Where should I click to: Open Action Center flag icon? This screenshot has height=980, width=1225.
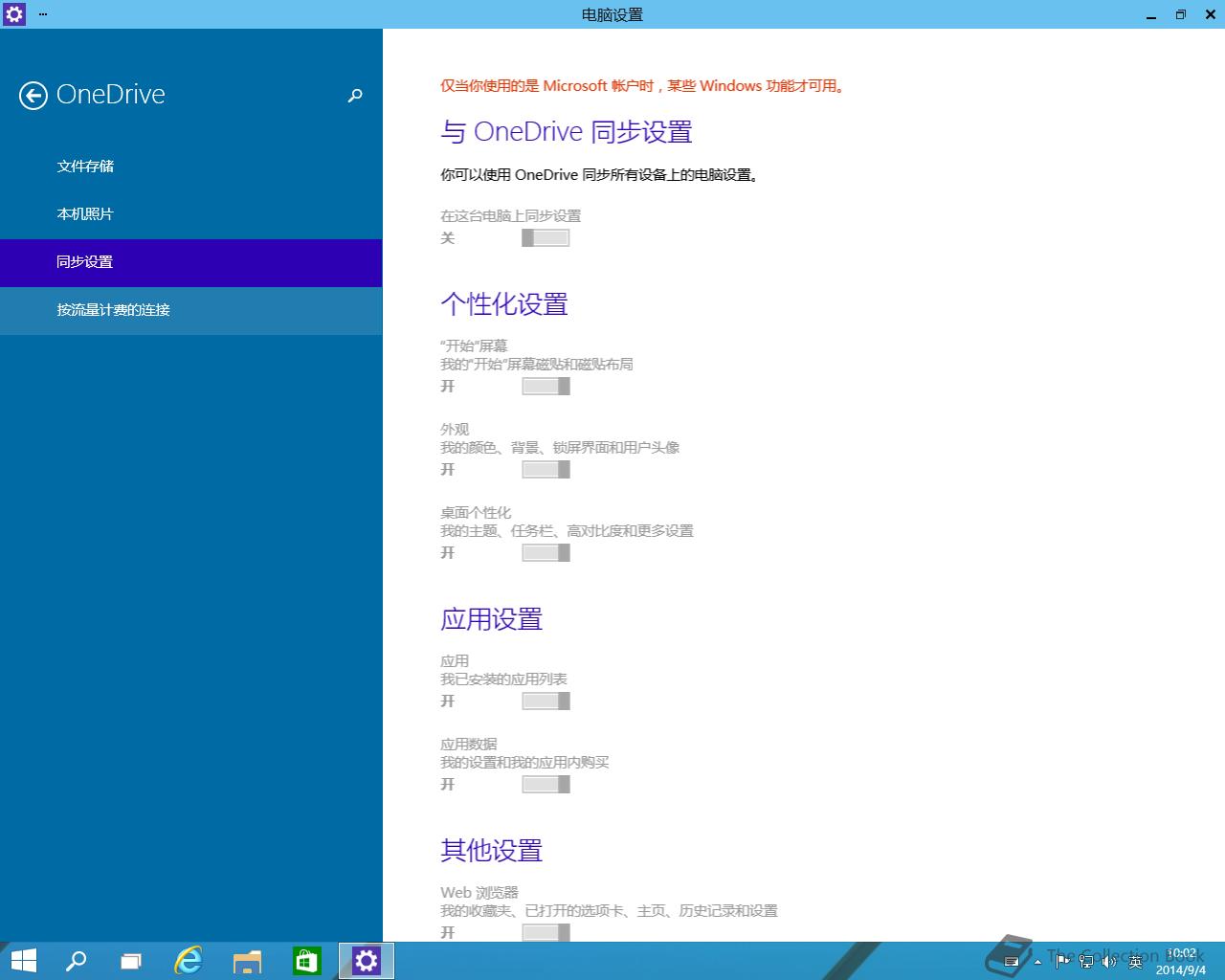point(1062,962)
